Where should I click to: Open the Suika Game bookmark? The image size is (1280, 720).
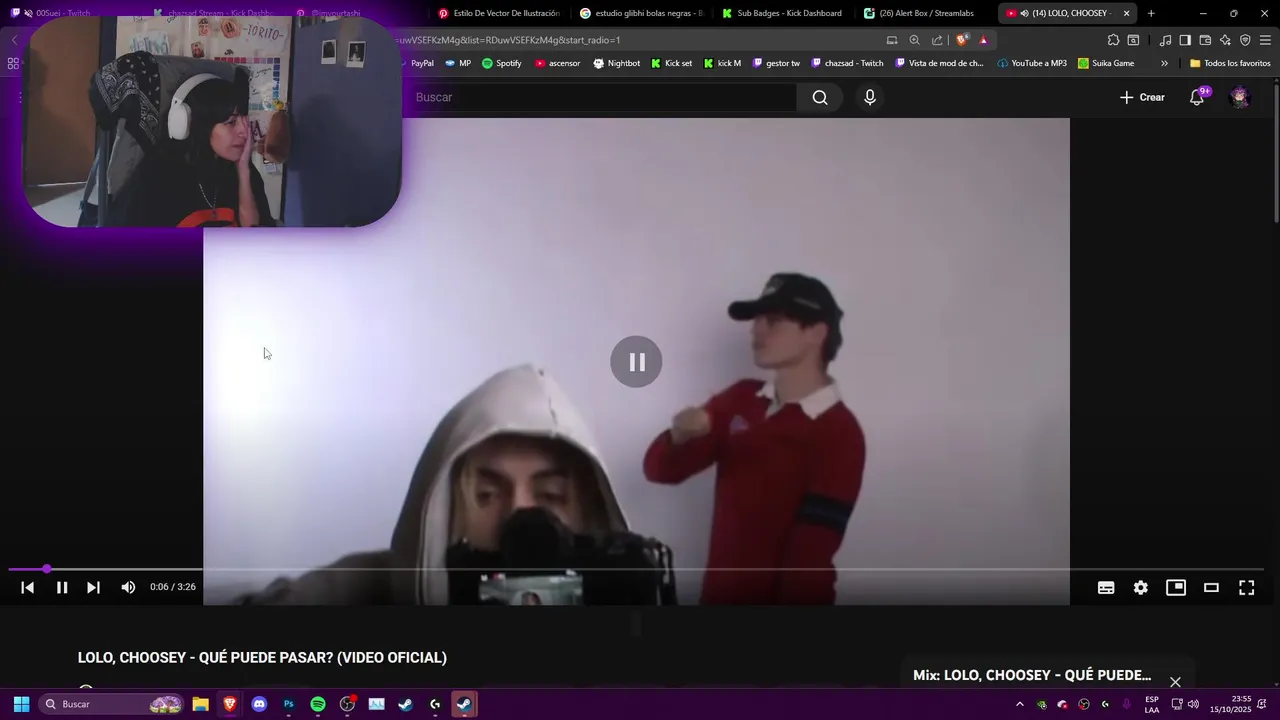click(1106, 63)
